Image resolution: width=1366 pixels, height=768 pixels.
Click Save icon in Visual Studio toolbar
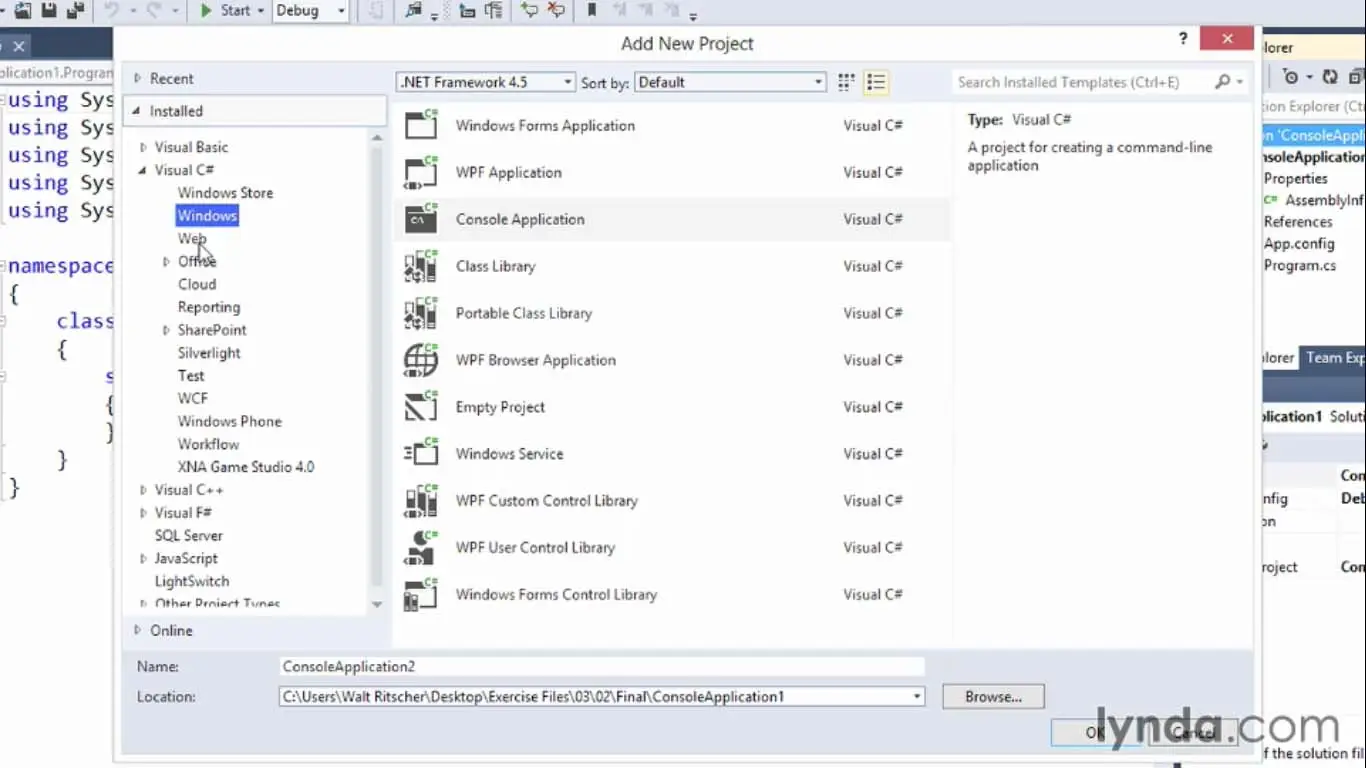(49, 11)
